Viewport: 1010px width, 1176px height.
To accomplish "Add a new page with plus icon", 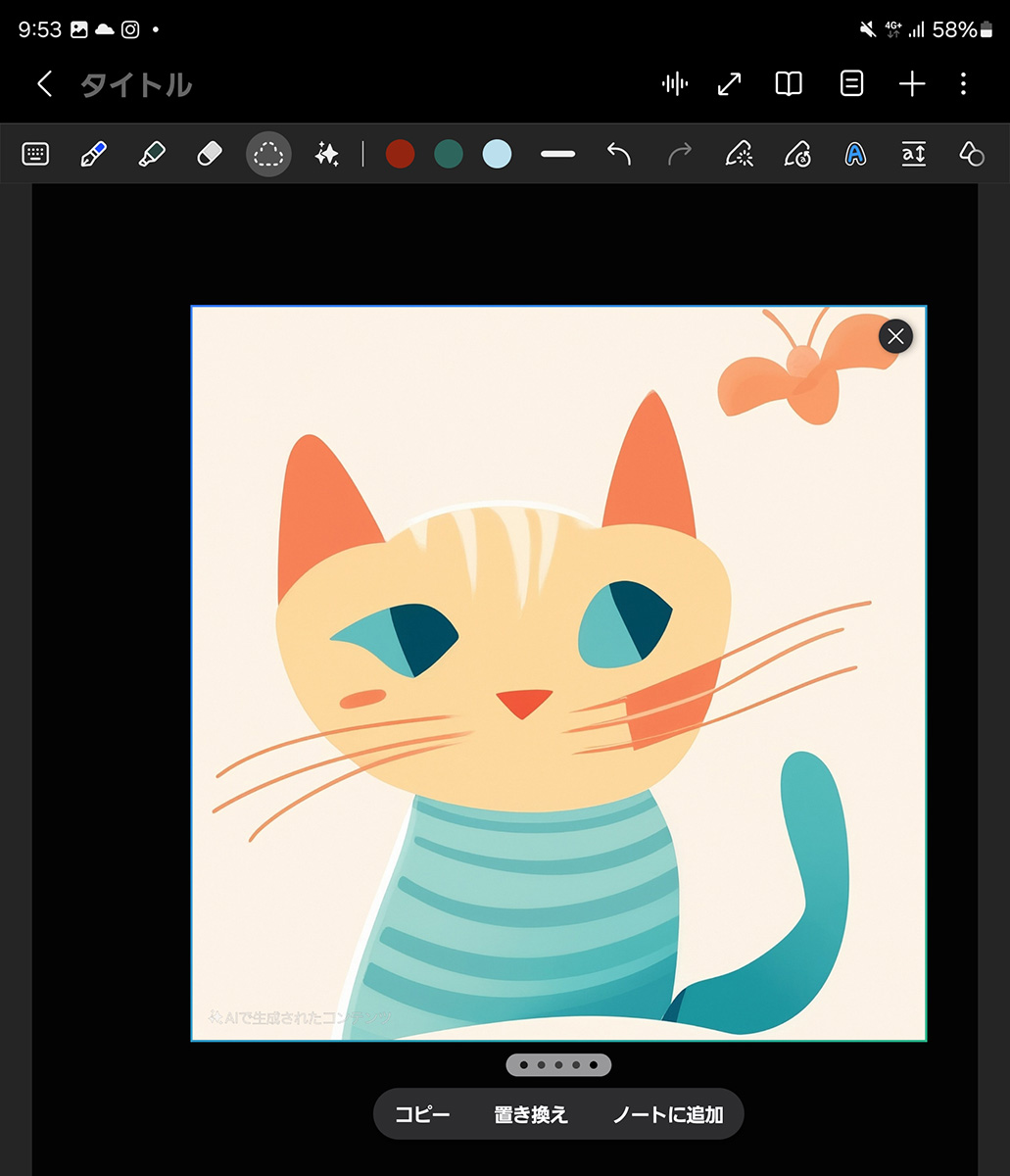I will coord(912,84).
